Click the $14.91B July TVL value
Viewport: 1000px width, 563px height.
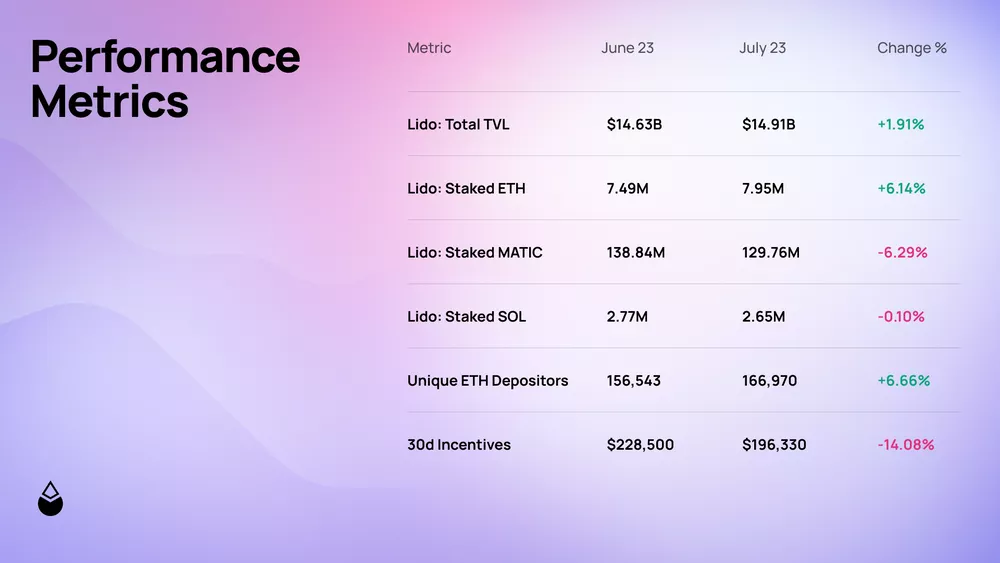(x=769, y=125)
